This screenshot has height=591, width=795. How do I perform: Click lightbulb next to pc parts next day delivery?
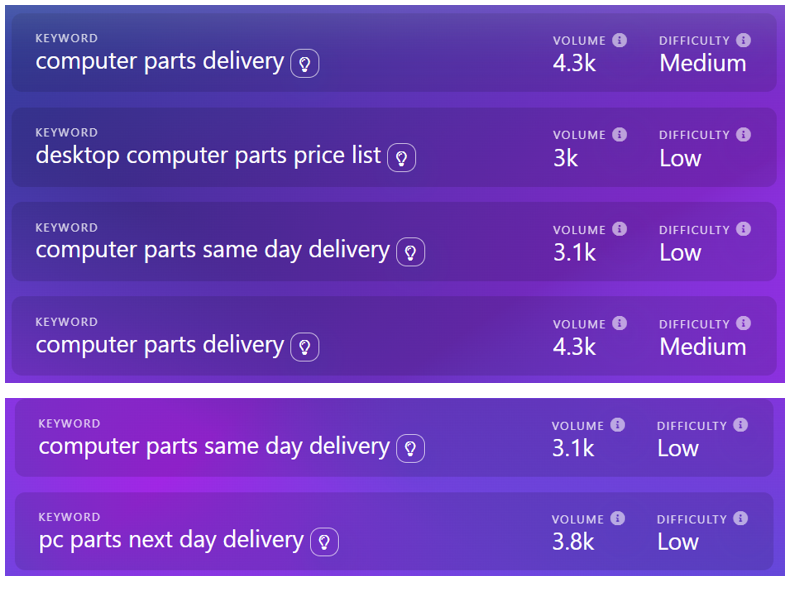pos(324,542)
